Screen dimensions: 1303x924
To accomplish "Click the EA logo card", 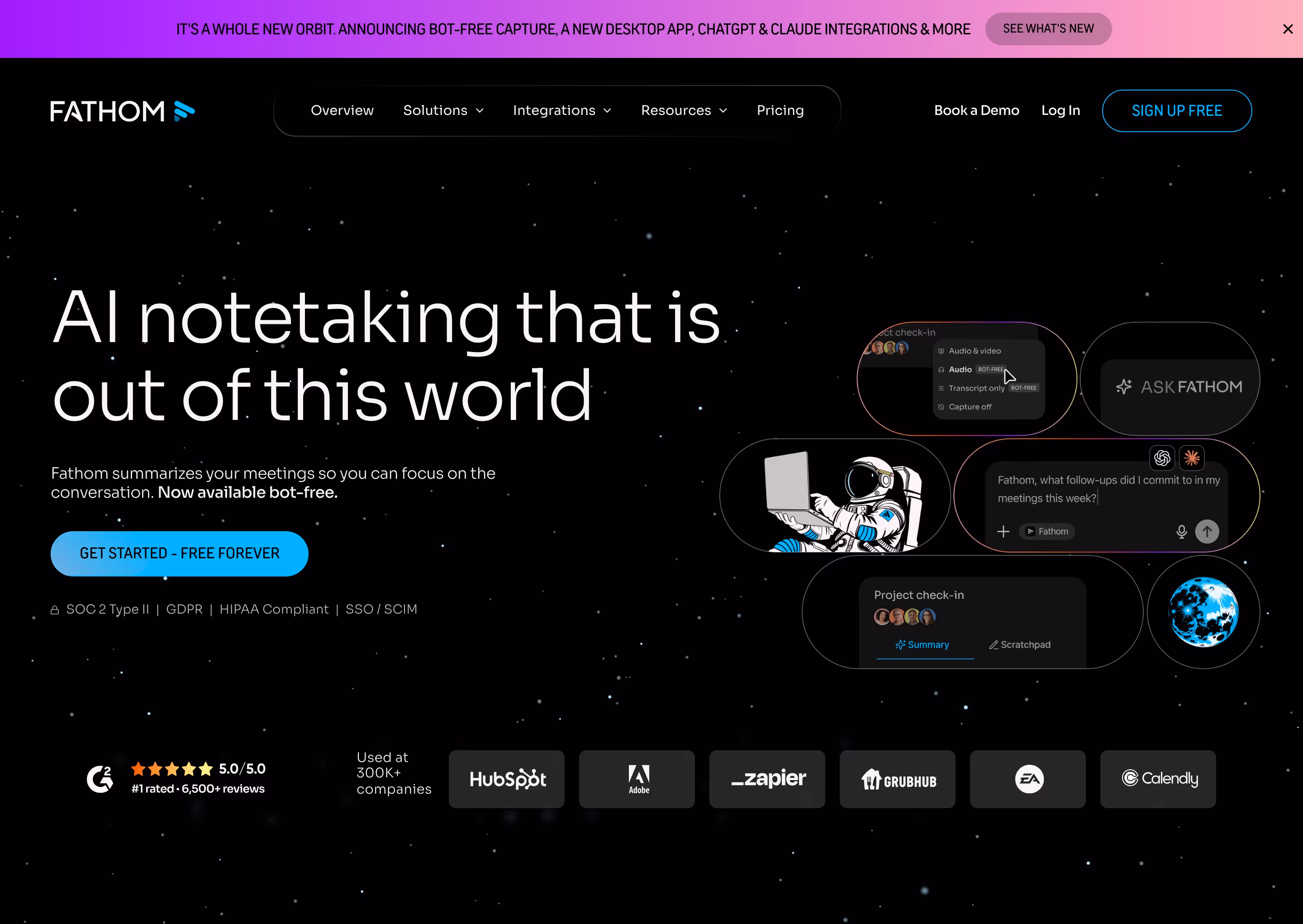I will 1027,779.
